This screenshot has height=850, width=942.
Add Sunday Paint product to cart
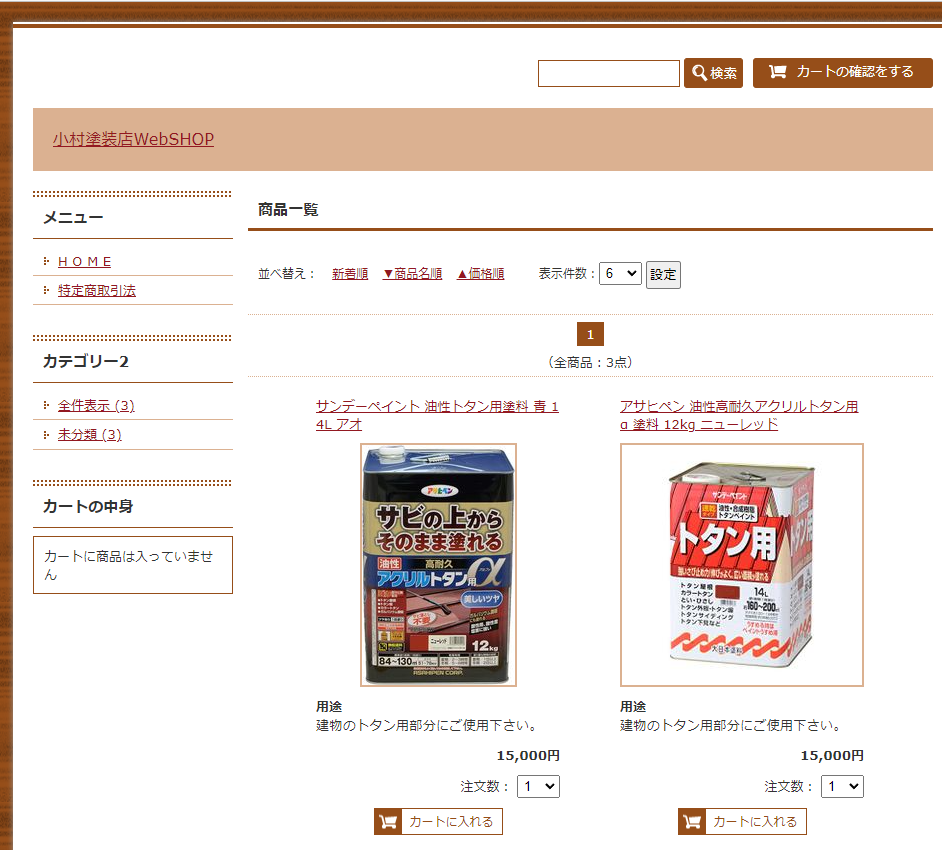438,821
